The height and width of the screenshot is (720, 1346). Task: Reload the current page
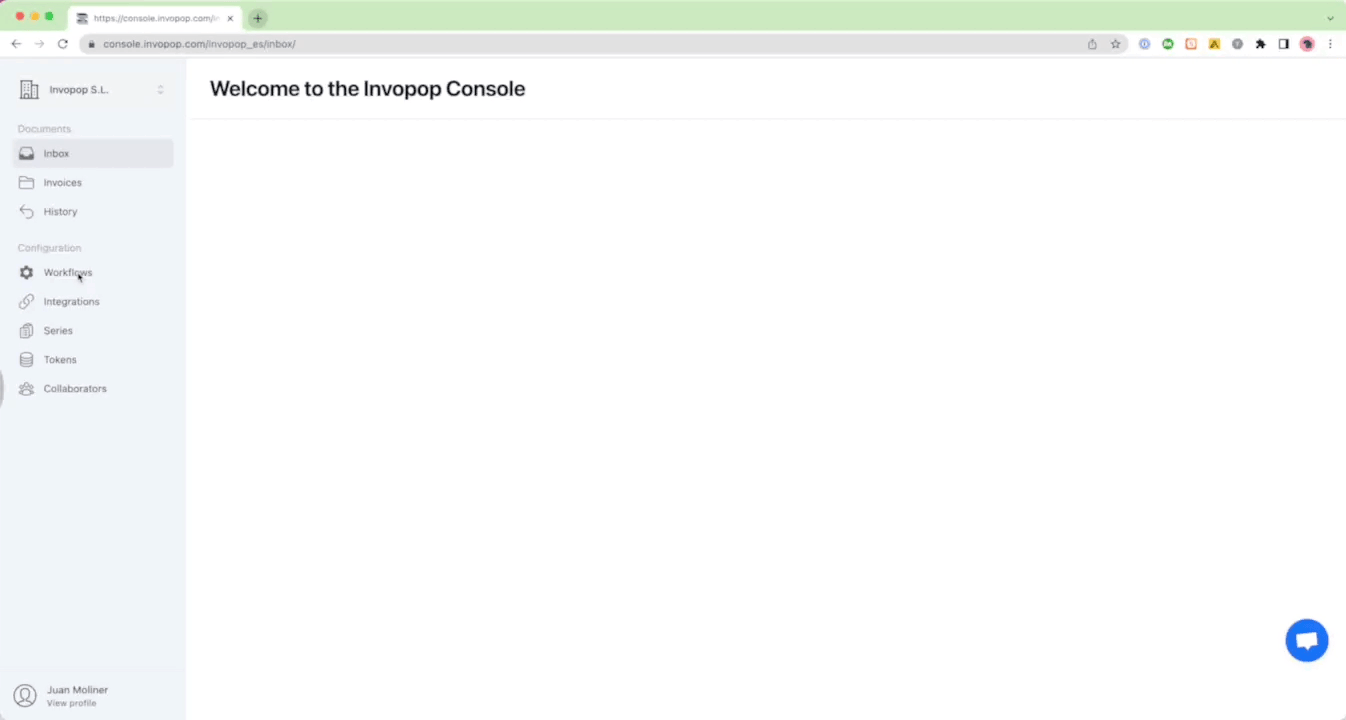[63, 44]
